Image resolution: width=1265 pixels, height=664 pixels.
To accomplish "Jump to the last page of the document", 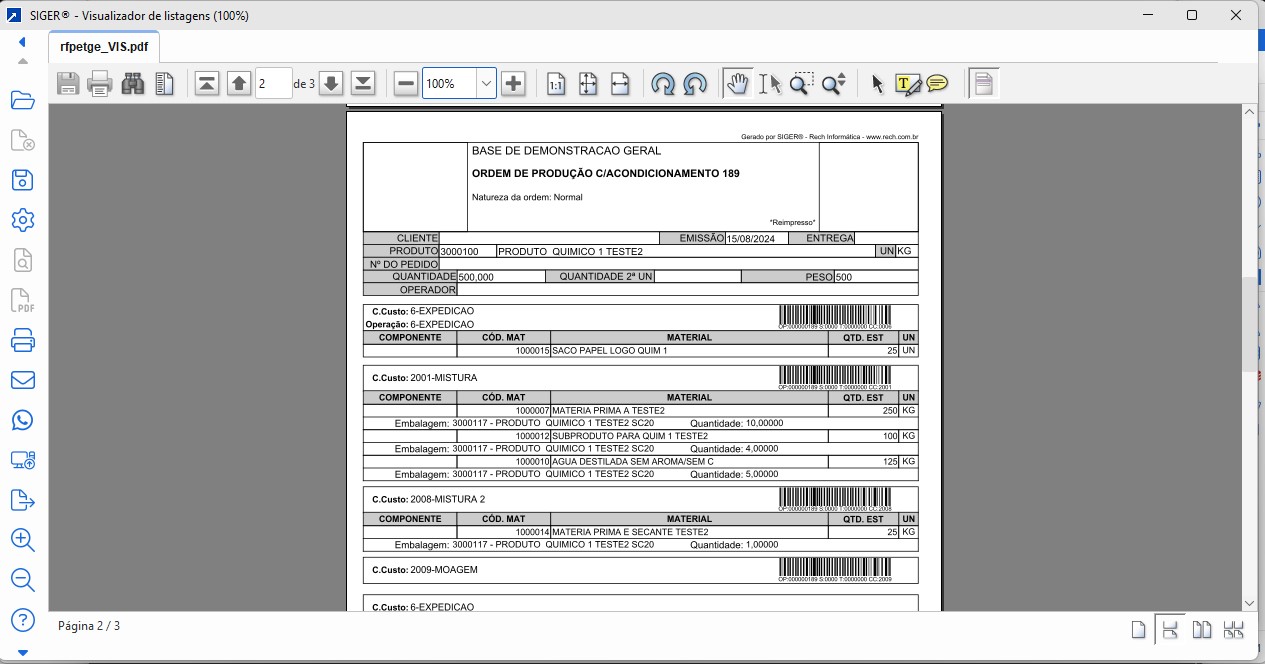I will pos(363,83).
